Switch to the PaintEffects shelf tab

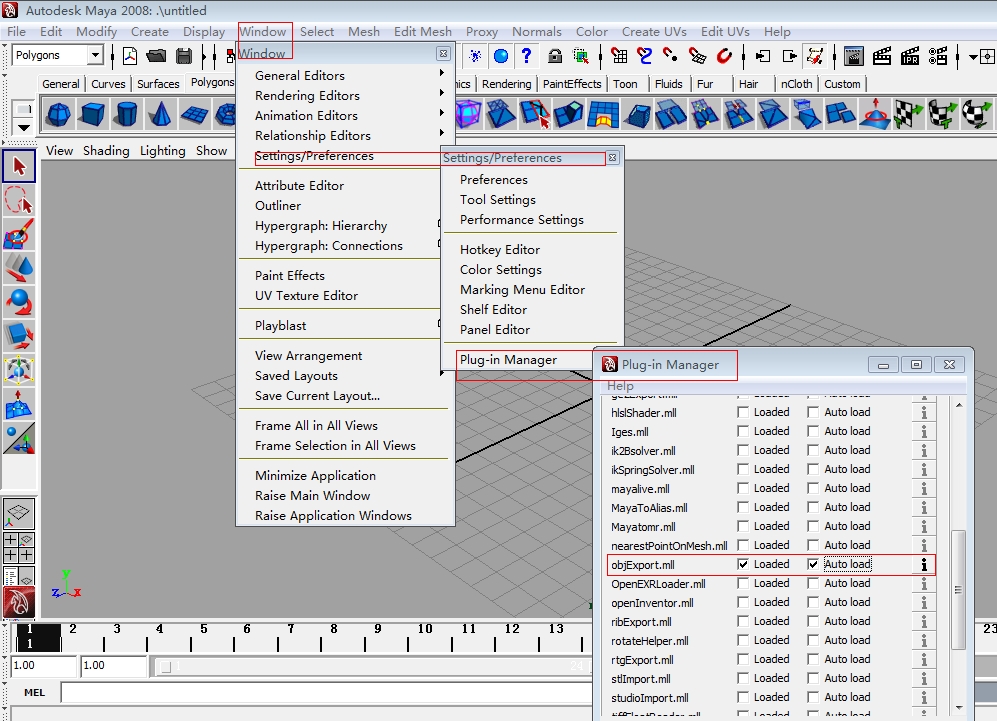click(x=572, y=84)
